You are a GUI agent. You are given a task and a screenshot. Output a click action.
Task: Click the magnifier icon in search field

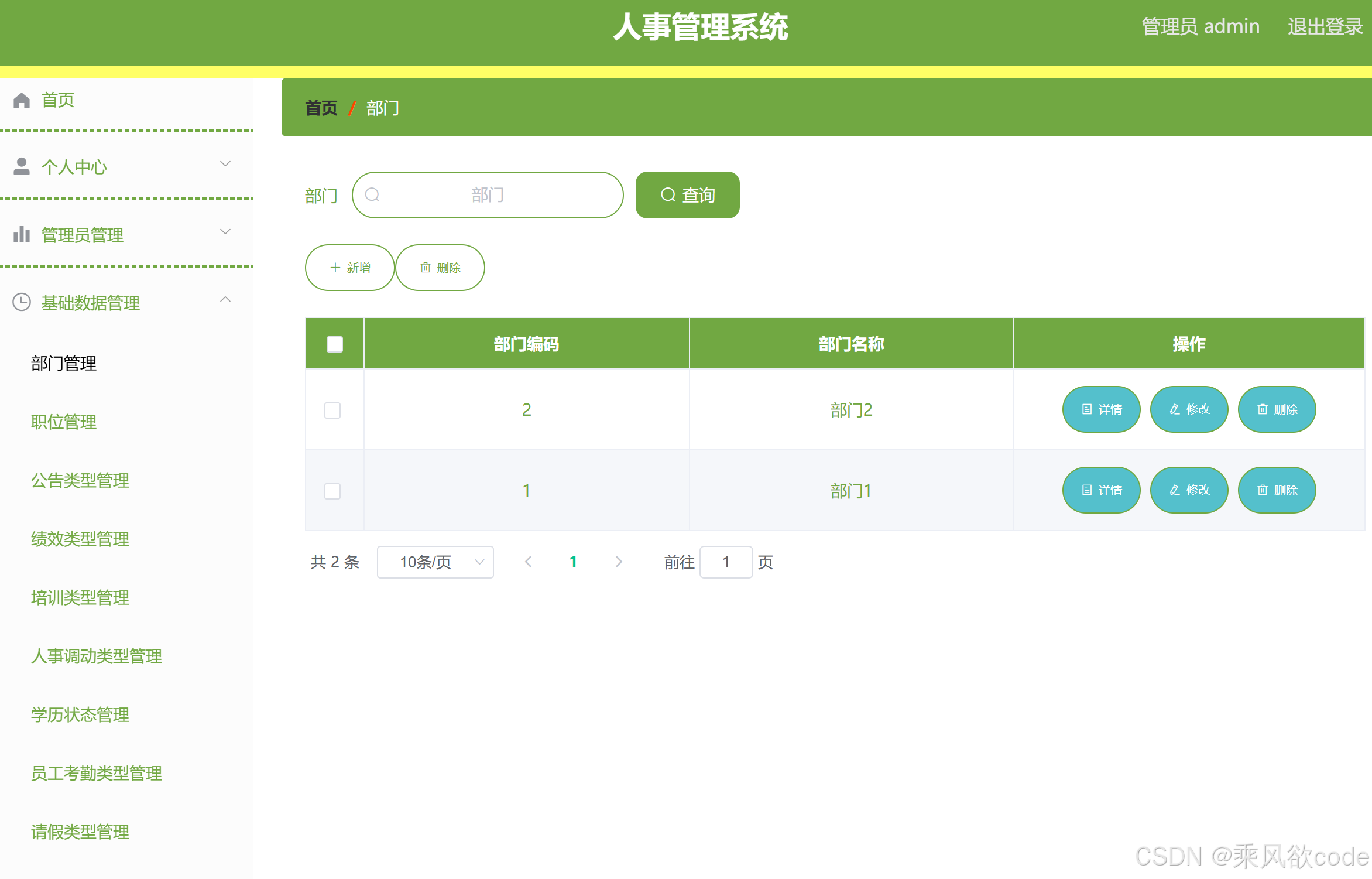point(372,195)
